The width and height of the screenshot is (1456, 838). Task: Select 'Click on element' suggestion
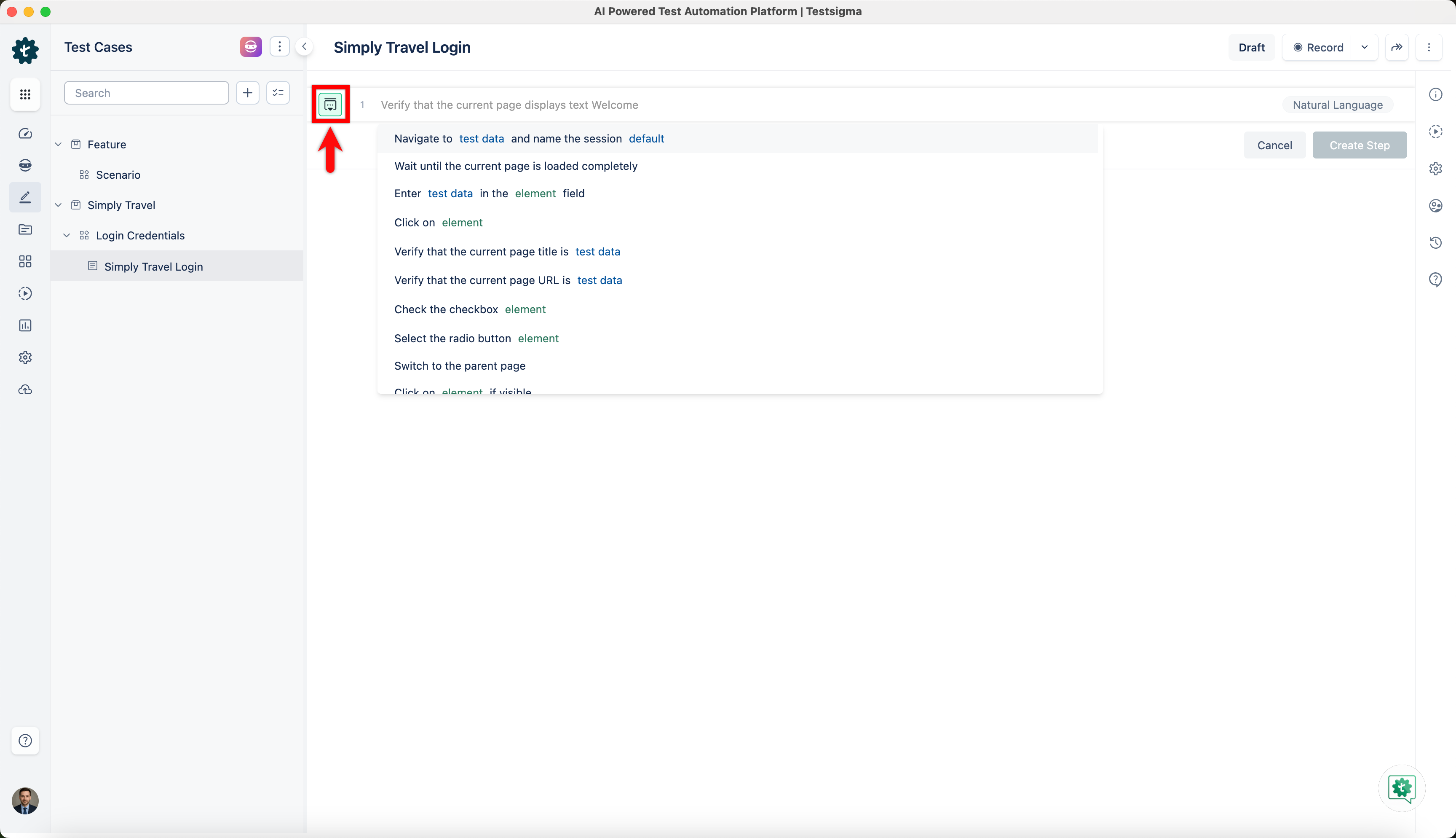point(438,223)
